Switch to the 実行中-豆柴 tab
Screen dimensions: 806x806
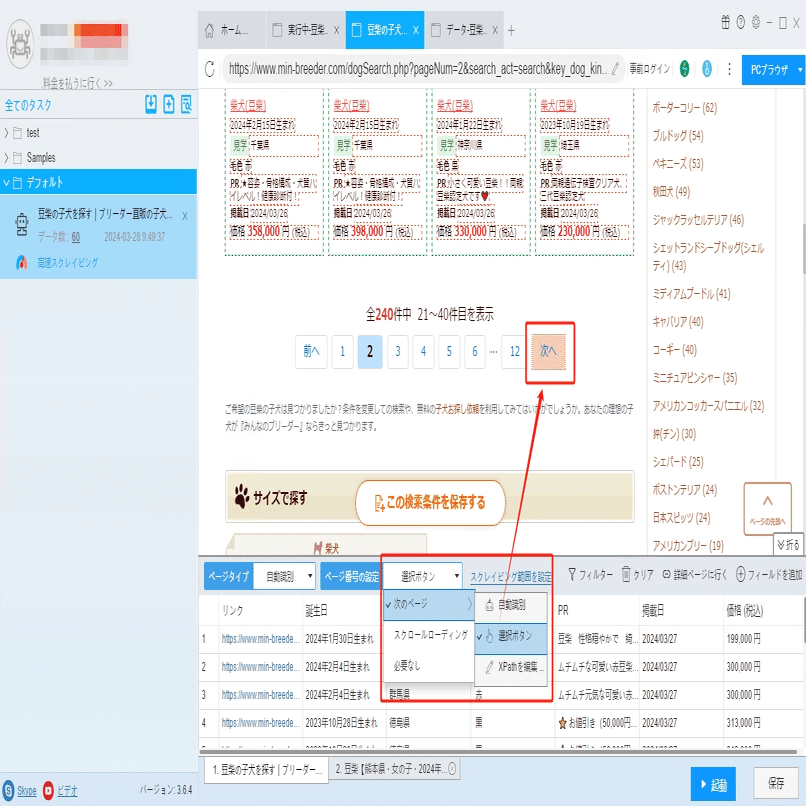click(x=305, y=30)
